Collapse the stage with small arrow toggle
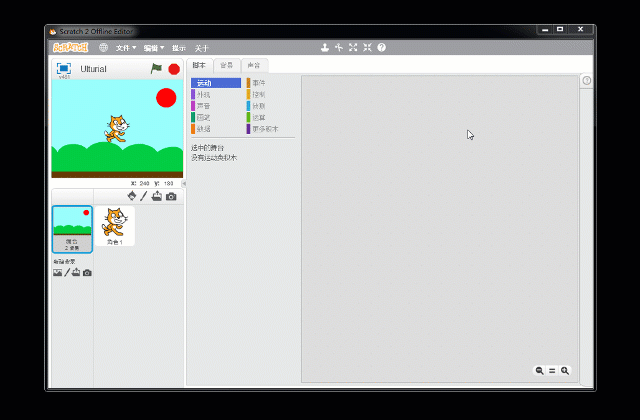This screenshot has height=420, width=640. point(184,184)
